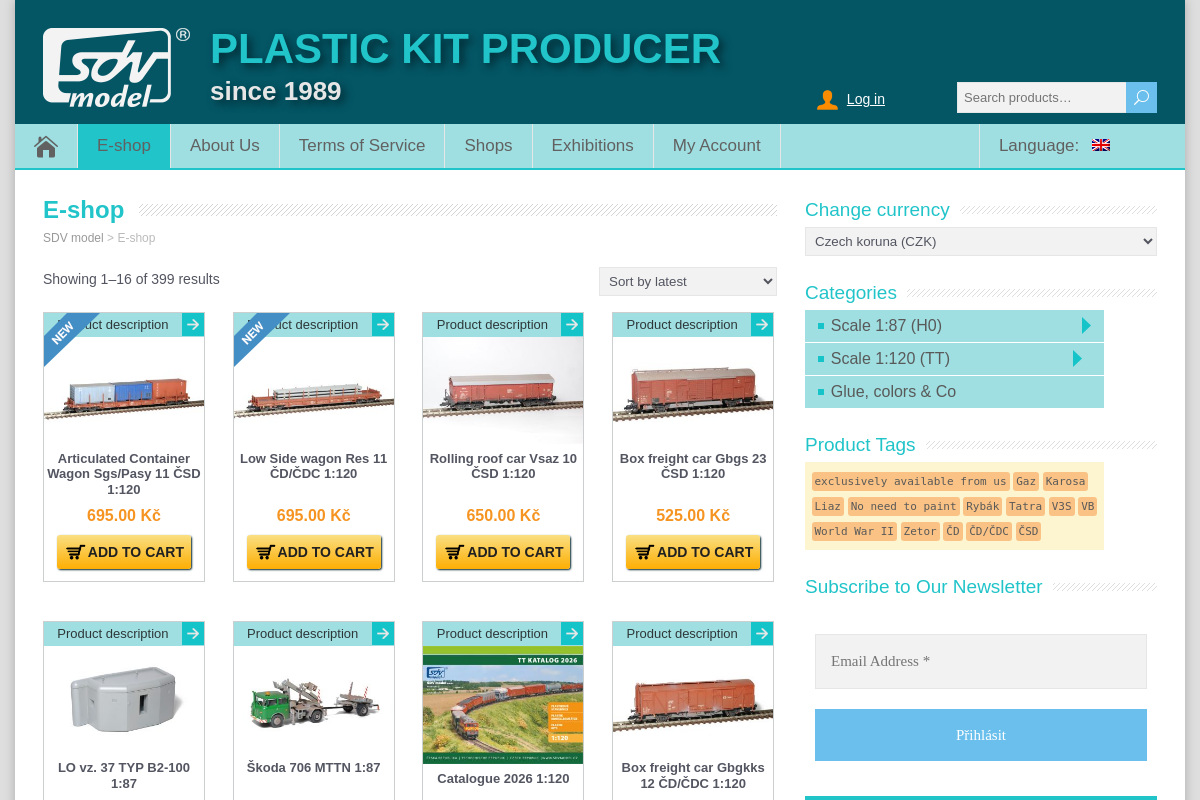Click the Tatra product tag
Image resolution: width=1200 pixels, height=800 pixels.
point(1025,506)
